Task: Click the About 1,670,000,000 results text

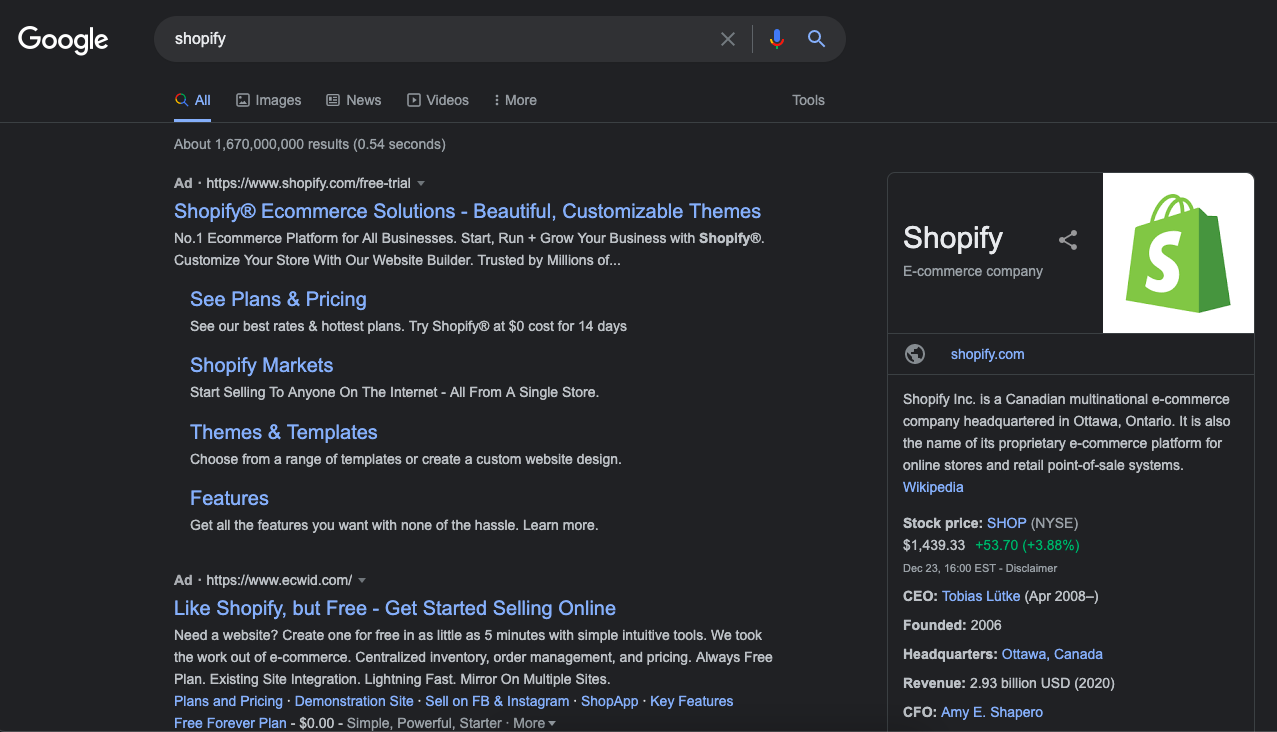Action: coord(310,144)
